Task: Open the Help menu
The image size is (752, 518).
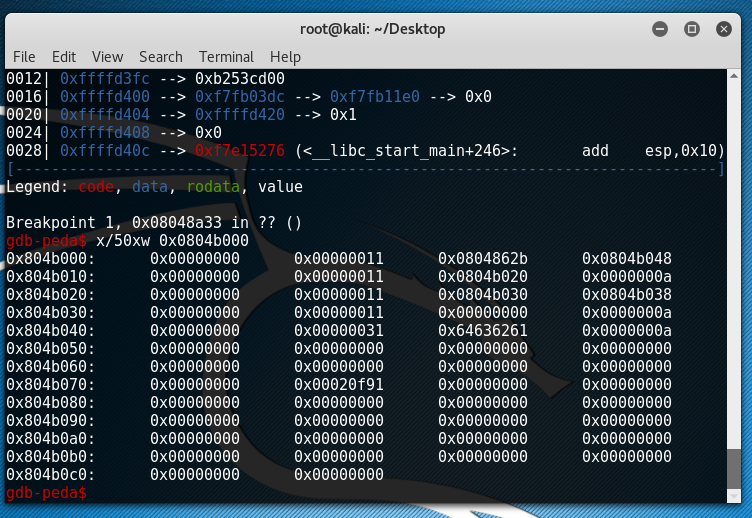Action: point(285,57)
